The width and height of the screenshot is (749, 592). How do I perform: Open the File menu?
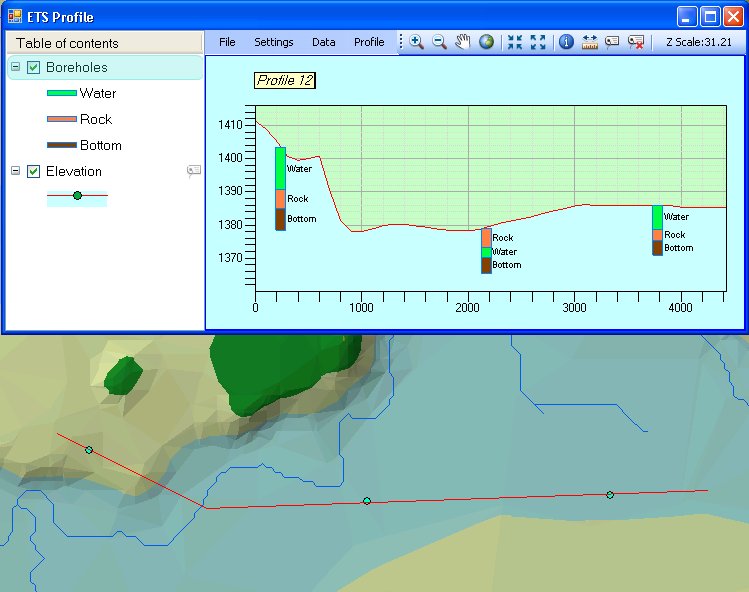point(227,42)
